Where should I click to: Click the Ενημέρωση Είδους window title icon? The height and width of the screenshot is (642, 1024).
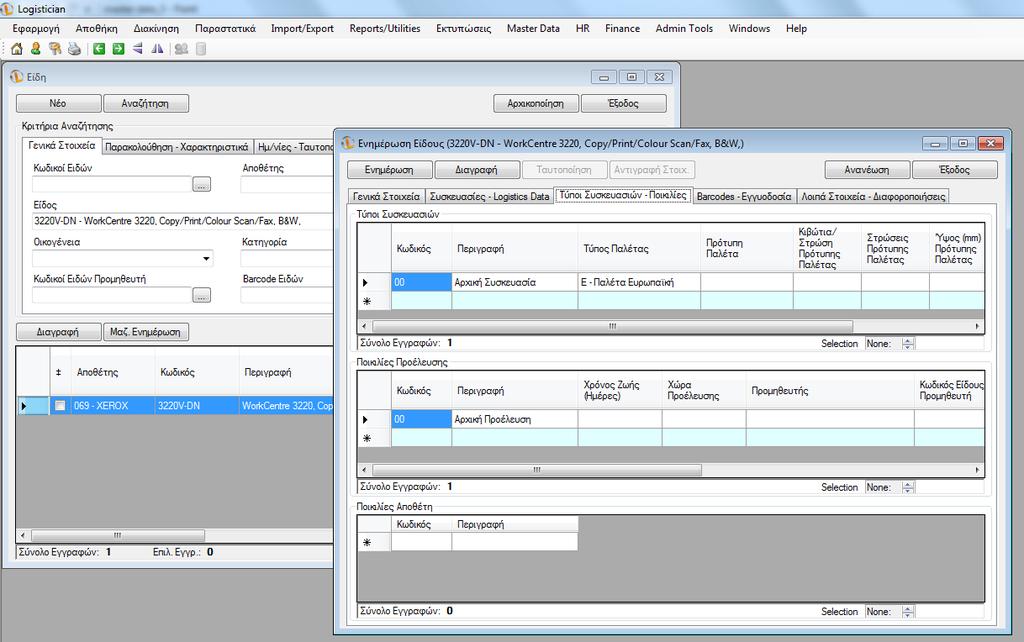347,143
